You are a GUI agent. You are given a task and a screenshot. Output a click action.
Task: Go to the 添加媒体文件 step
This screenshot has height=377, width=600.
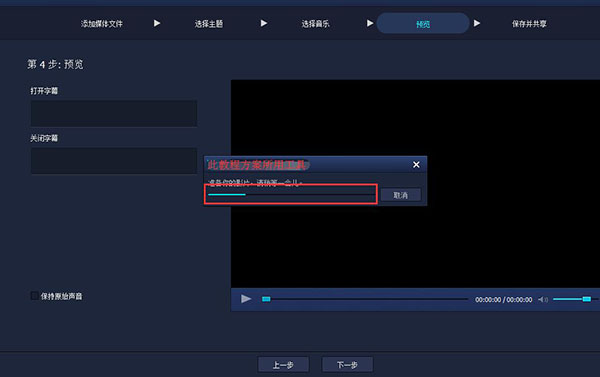(101, 24)
